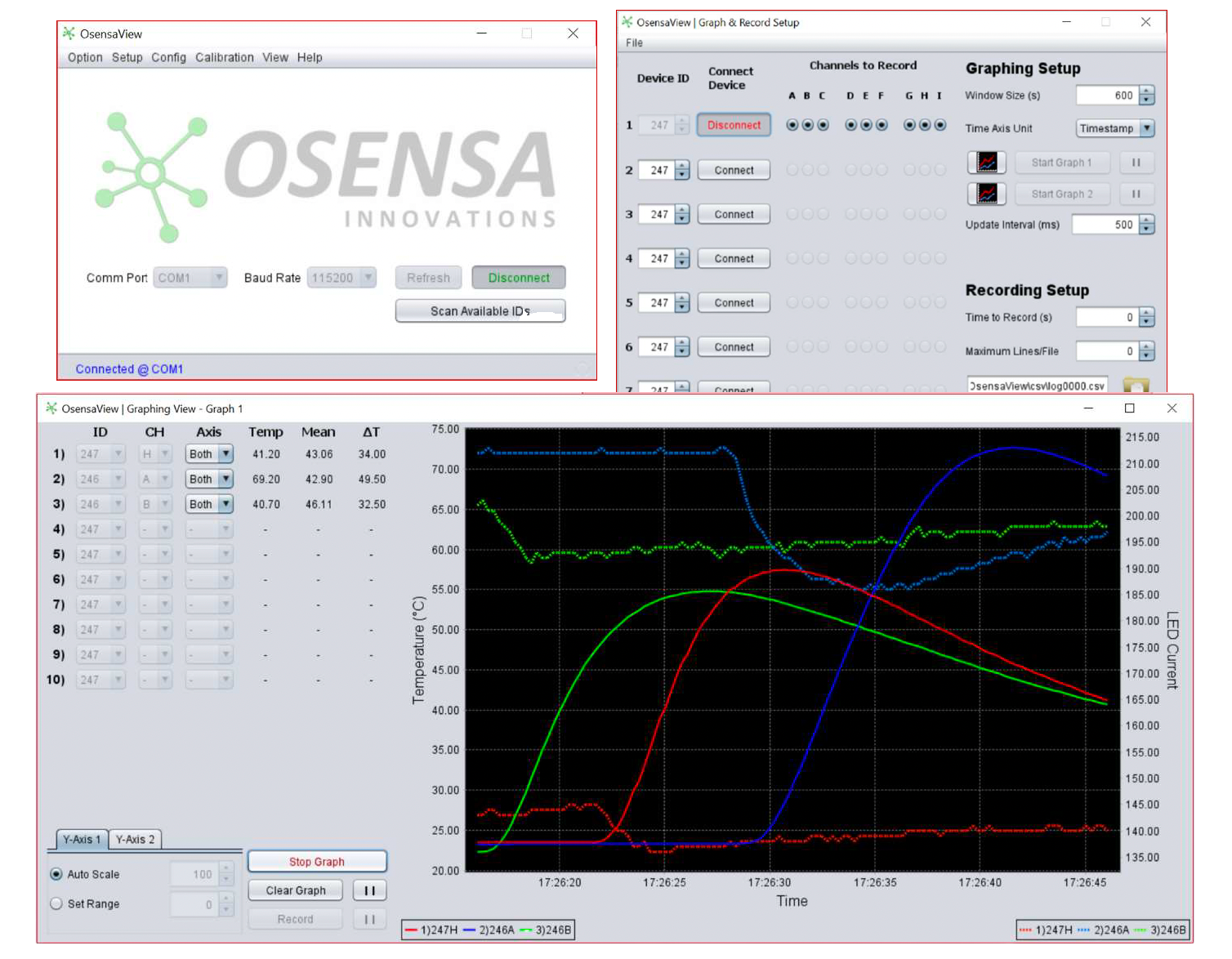Pause Graph 2 using its pause icon
This screenshot has height=959, width=1232.
coord(1136,194)
